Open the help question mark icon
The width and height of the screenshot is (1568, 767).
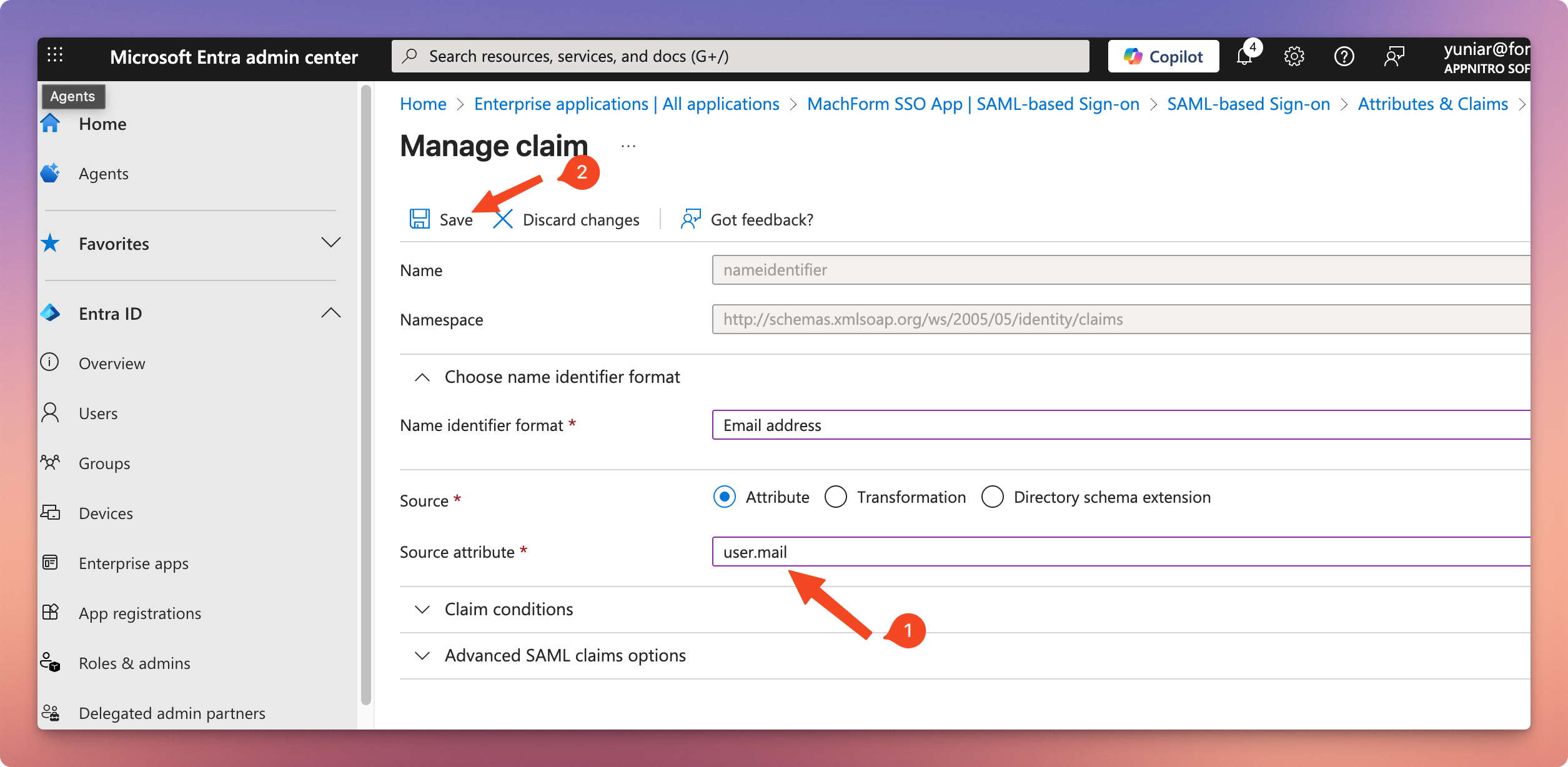point(1344,57)
